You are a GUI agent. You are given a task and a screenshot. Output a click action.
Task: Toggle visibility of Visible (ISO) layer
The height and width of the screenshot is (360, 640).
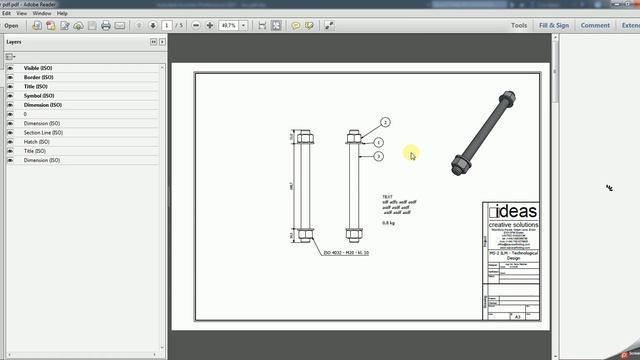[10, 68]
